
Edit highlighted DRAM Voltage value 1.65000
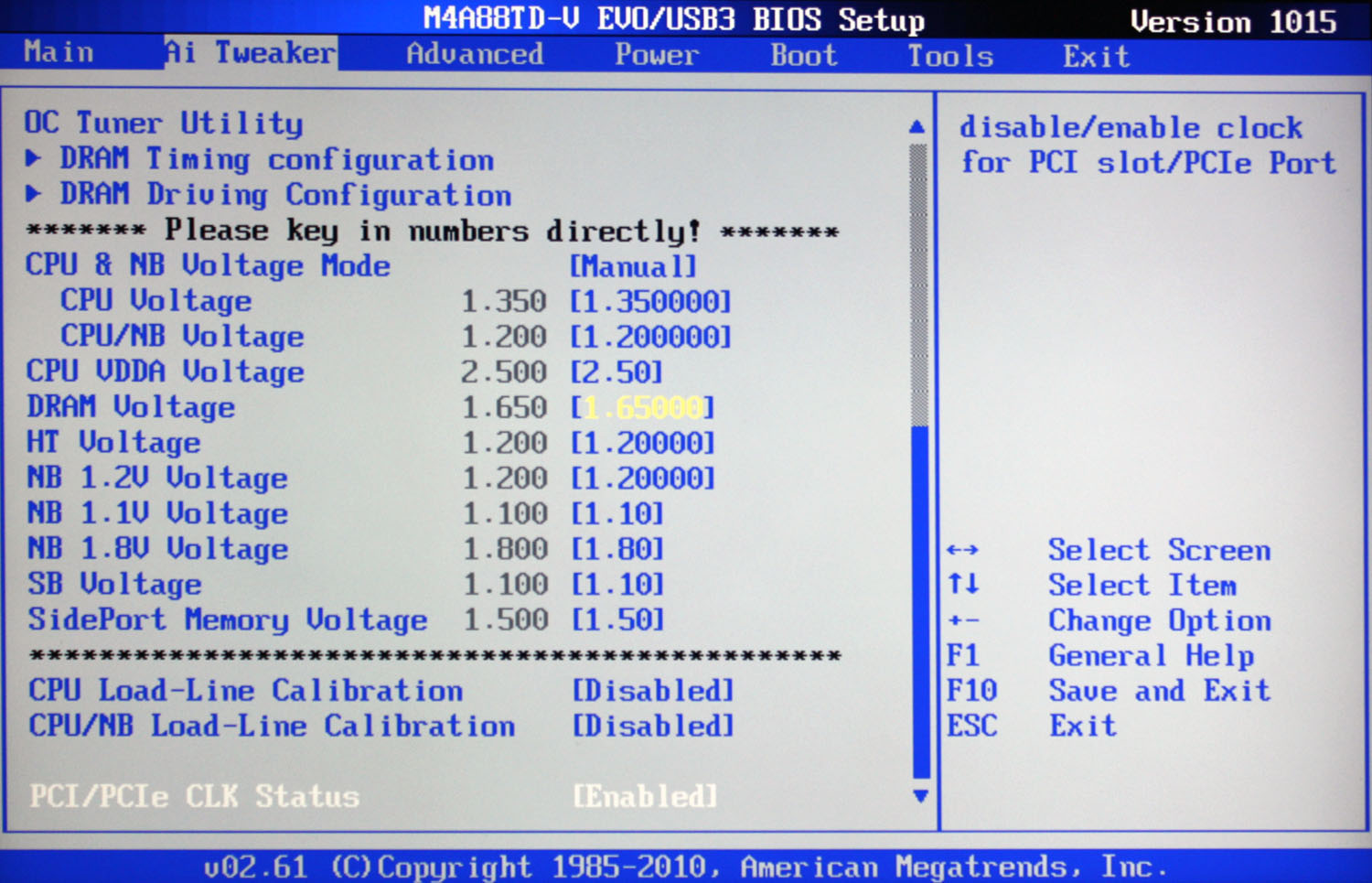pyautogui.click(x=643, y=408)
